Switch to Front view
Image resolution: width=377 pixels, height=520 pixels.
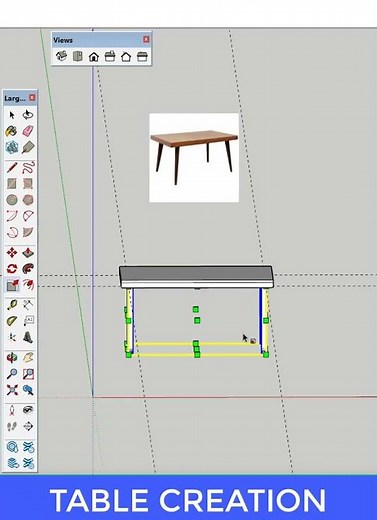[94, 56]
